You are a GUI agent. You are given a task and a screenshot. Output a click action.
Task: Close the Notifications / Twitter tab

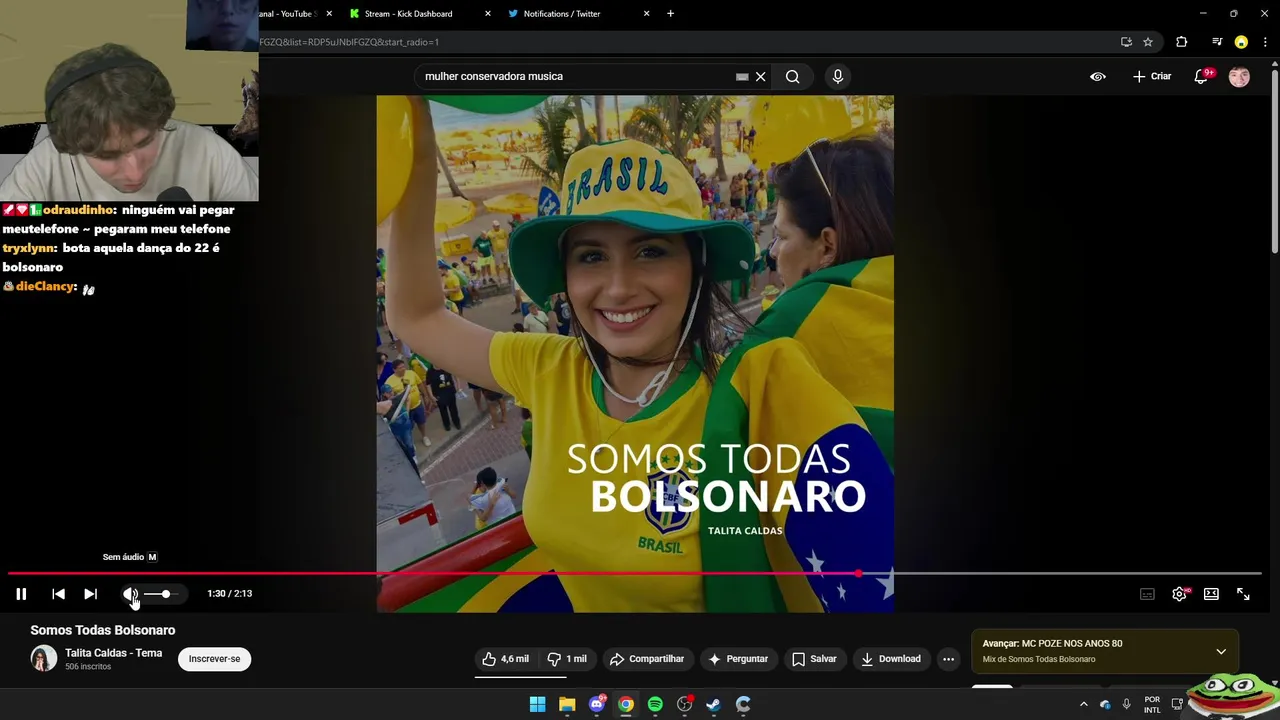(647, 14)
